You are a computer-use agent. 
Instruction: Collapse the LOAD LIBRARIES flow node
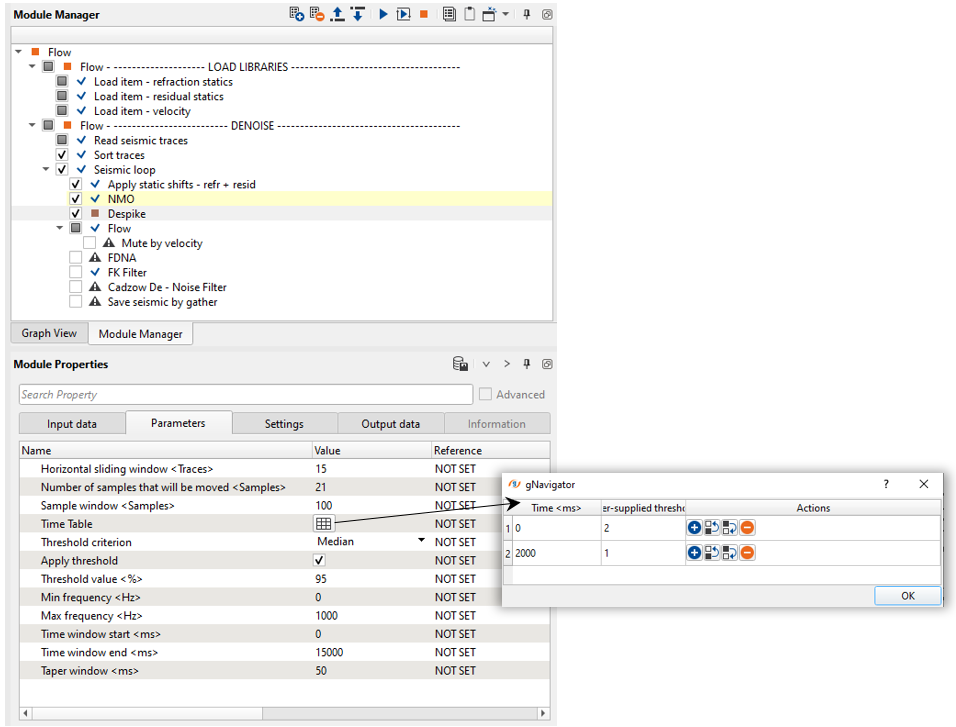click(33, 67)
